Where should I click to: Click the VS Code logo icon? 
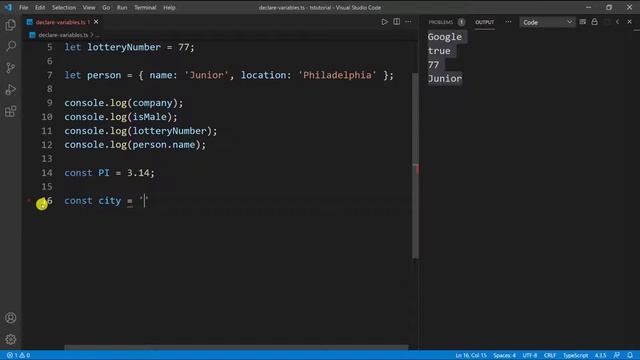8,7
